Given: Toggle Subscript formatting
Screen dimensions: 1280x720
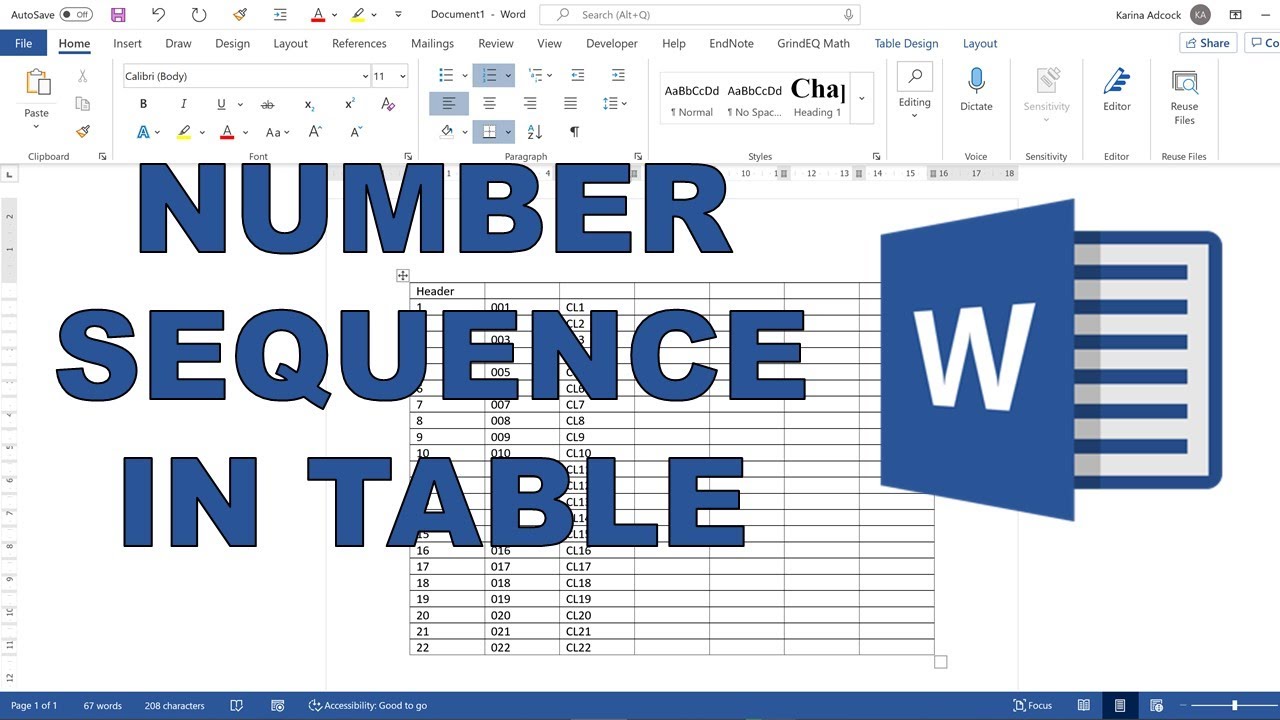Looking at the screenshot, I should (x=310, y=104).
